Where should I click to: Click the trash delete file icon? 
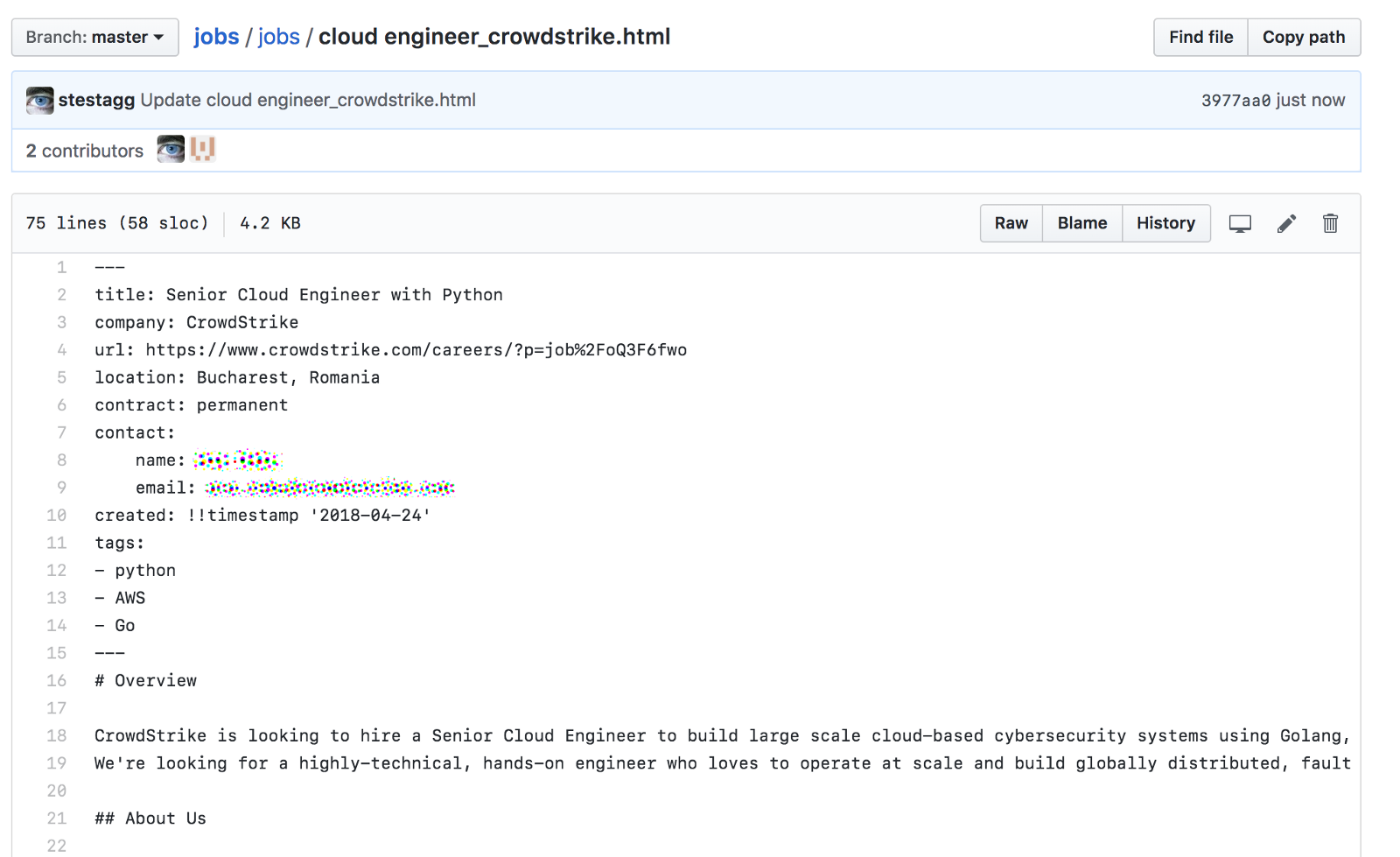[1330, 224]
